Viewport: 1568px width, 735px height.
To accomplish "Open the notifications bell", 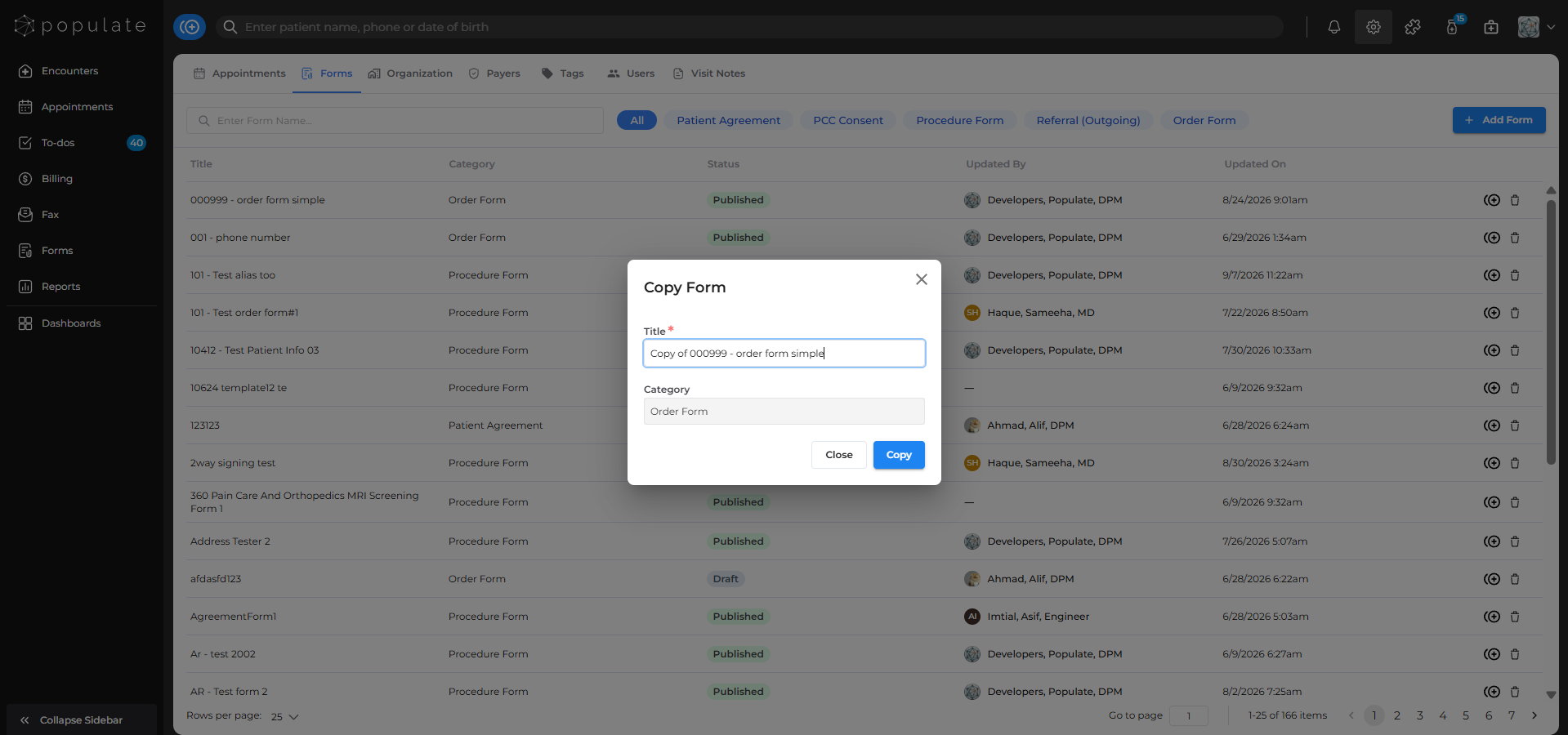I will [1333, 27].
